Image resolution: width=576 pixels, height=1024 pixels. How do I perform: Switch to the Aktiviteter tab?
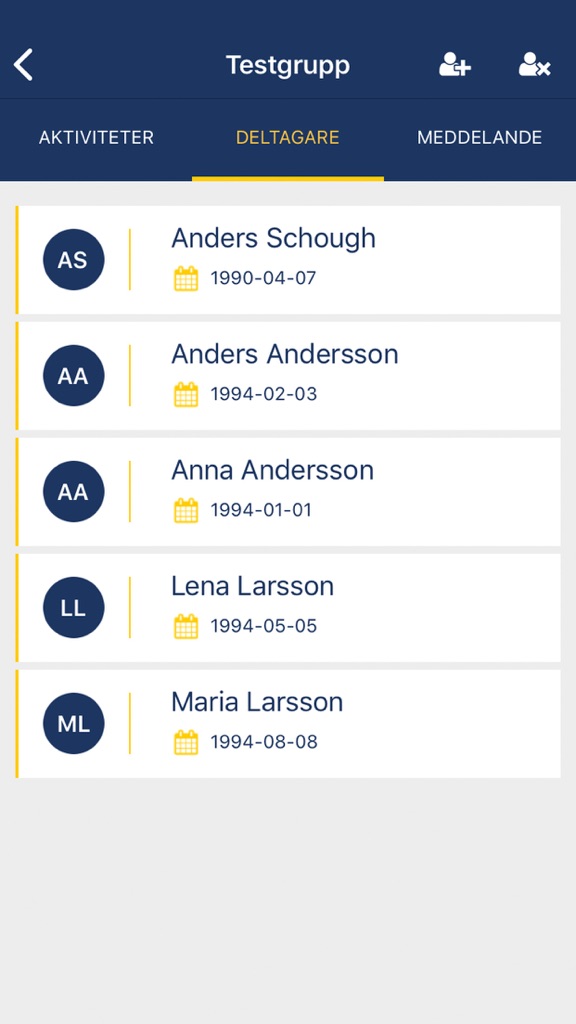click(x=96, y=138)
